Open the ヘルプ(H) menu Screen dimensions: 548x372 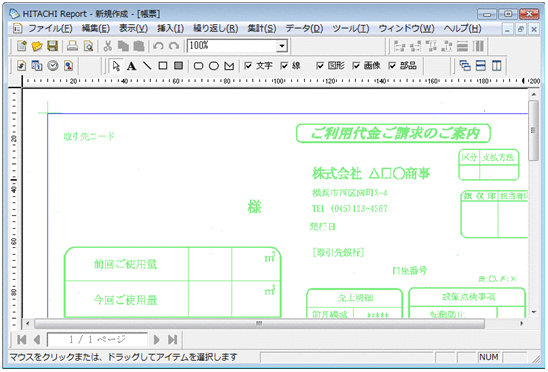point(462,28)
